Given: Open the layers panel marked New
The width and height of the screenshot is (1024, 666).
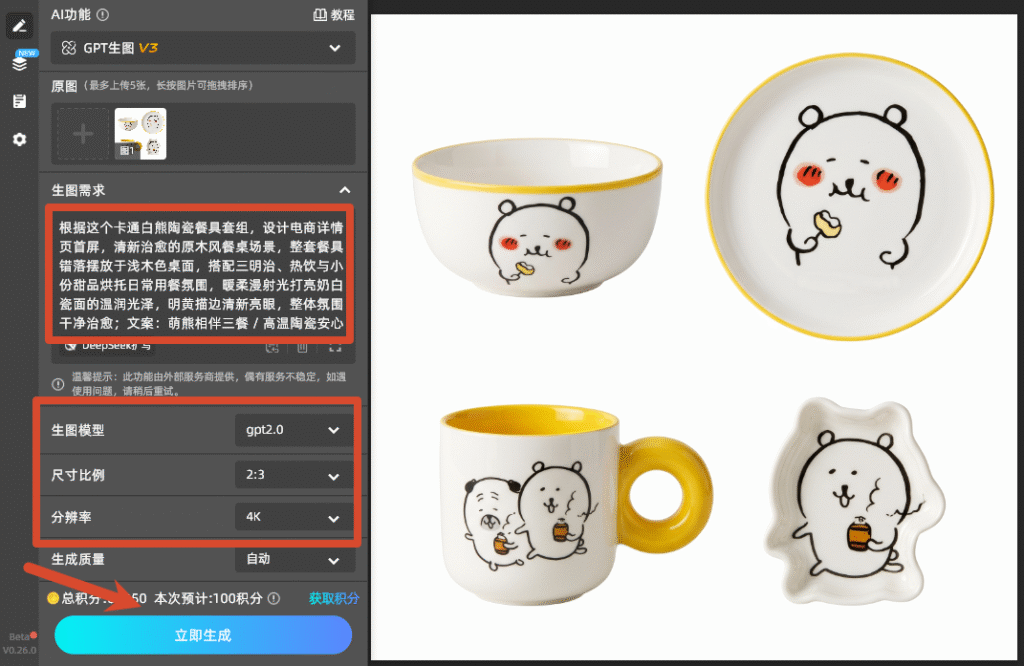Looking at the screenshot, I should click(x=20, y=63).
